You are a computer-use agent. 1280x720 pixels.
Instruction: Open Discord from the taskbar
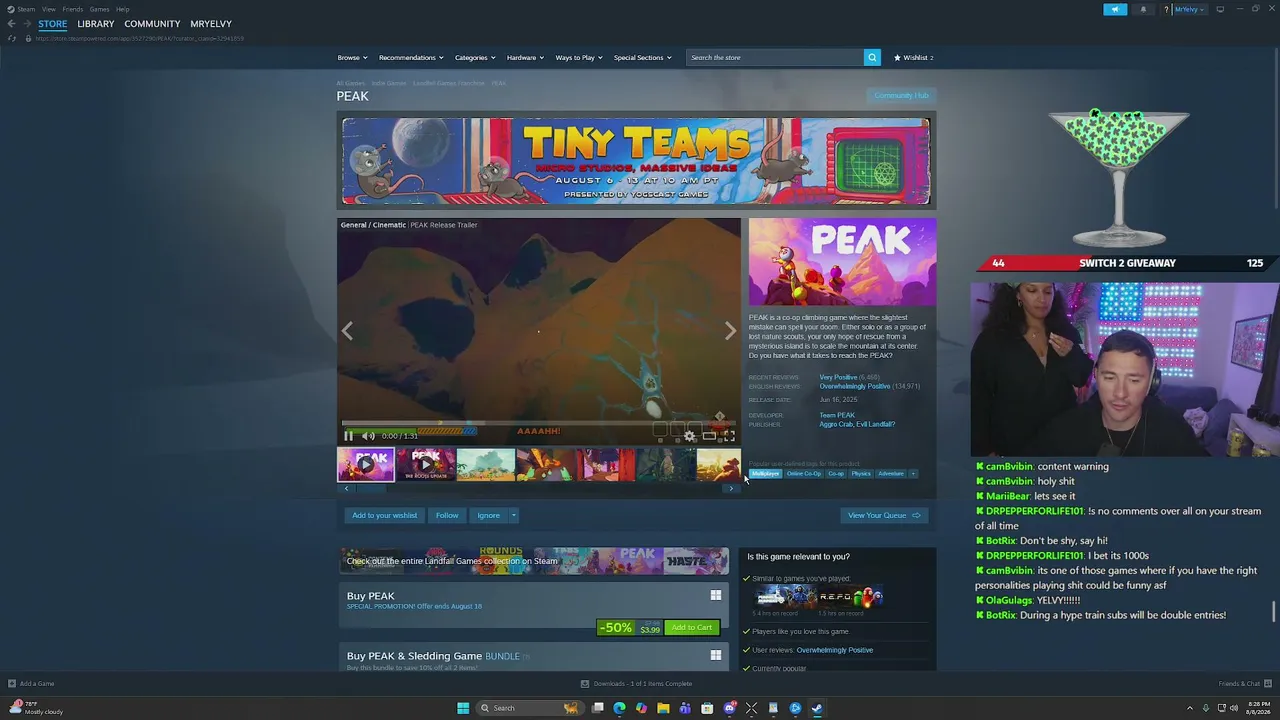pos(730,708)
